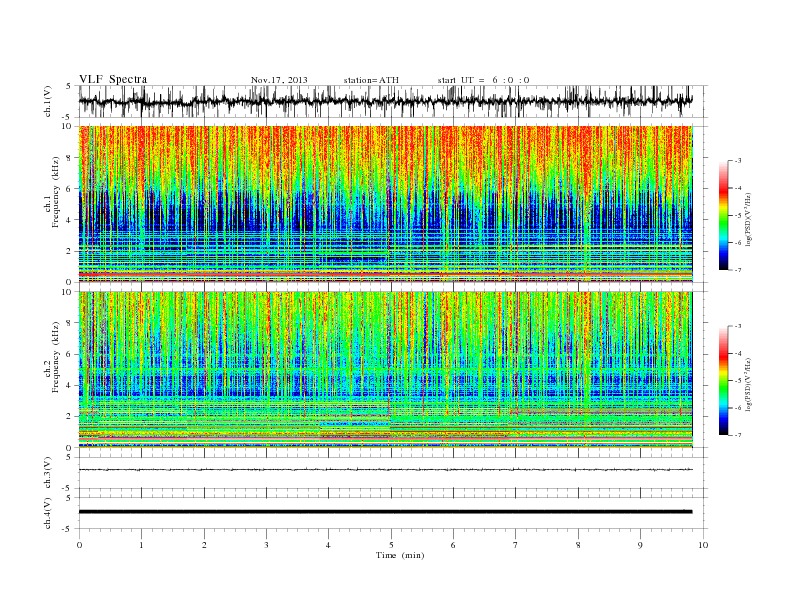Click time axis tick label "2"
The width and height of the screenshot is (792, 612).
pos(204,545)
